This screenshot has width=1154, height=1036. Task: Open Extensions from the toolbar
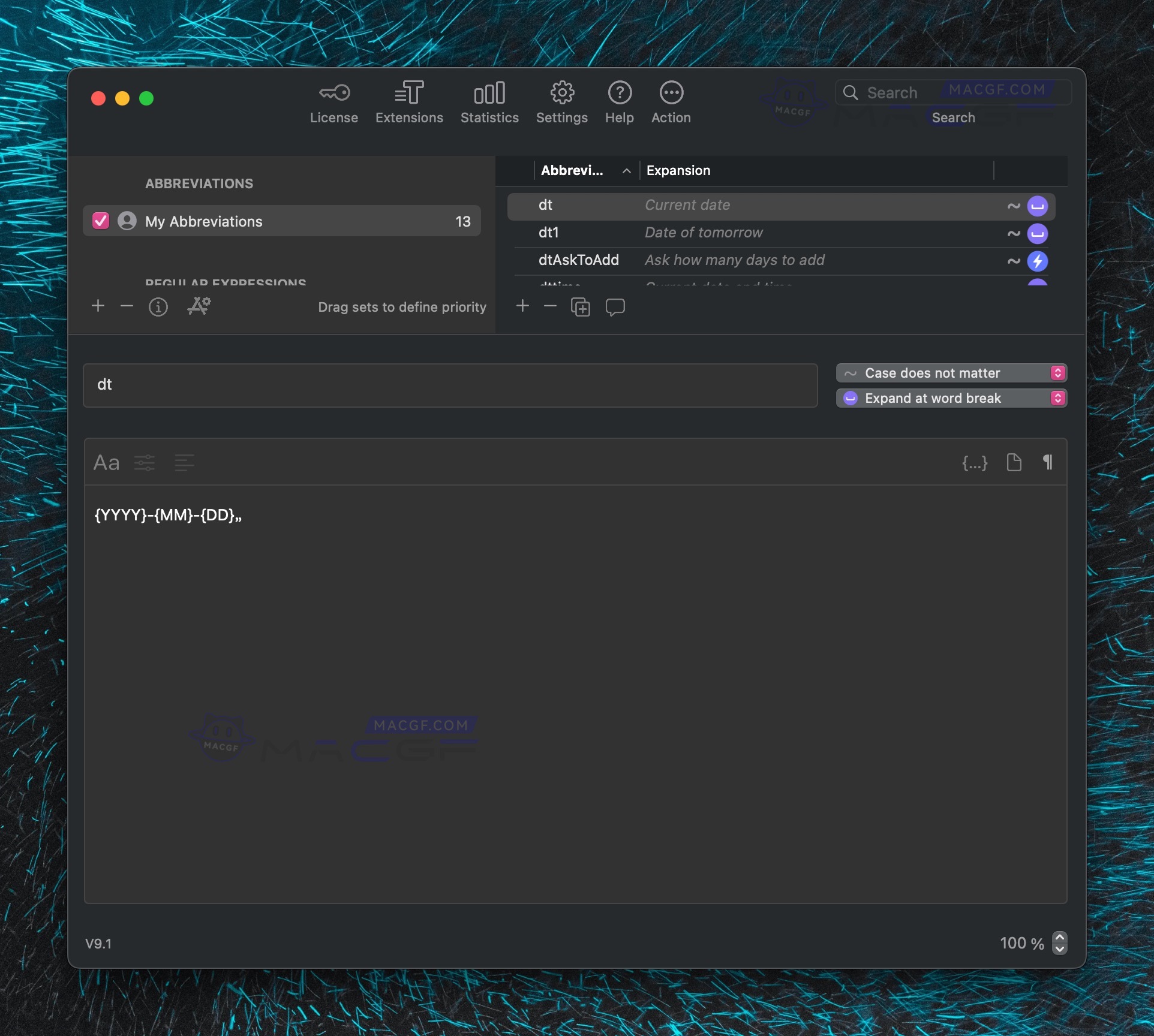tap(409, 102)
